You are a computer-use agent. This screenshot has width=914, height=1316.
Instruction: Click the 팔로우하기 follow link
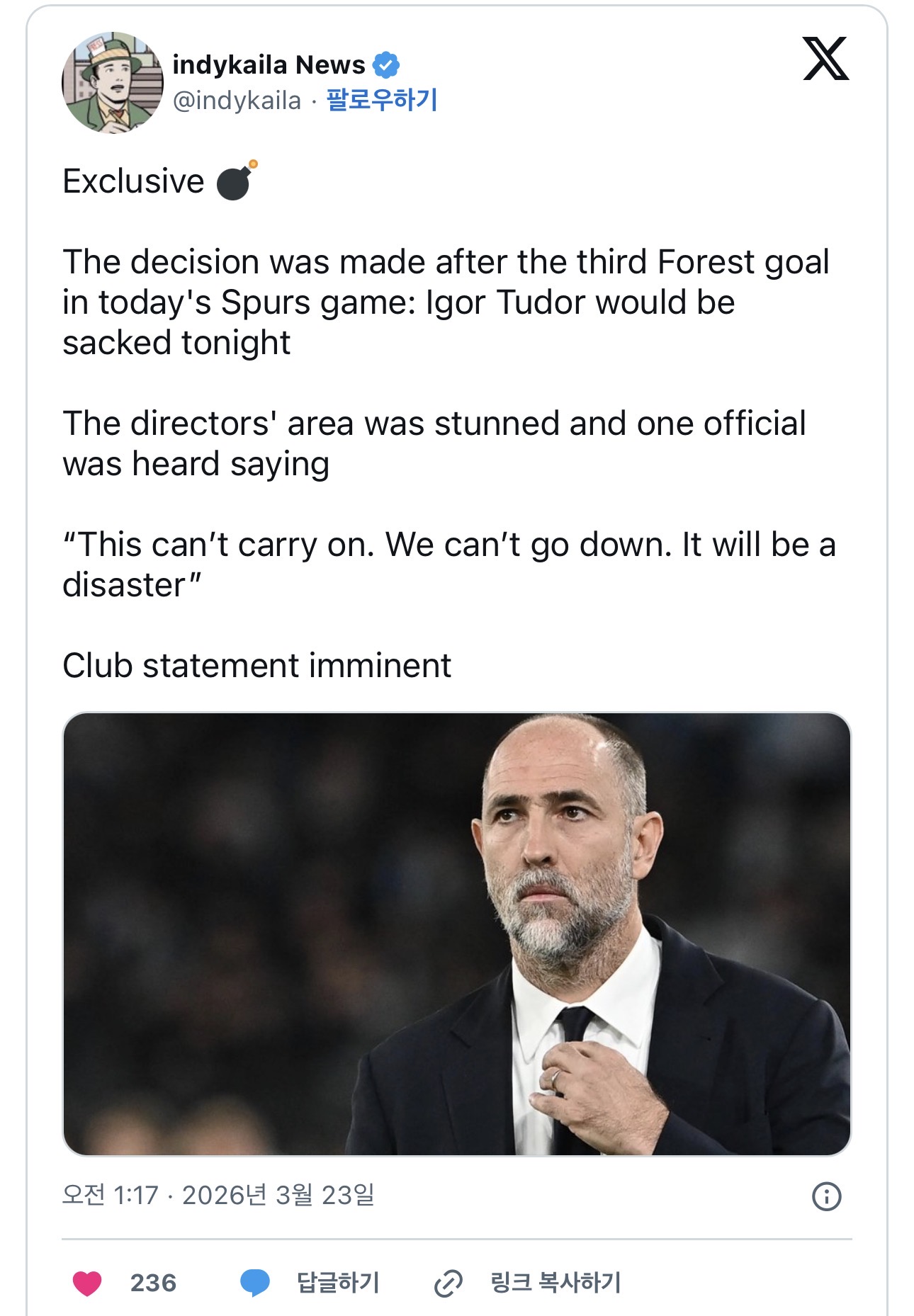[382, 100]
